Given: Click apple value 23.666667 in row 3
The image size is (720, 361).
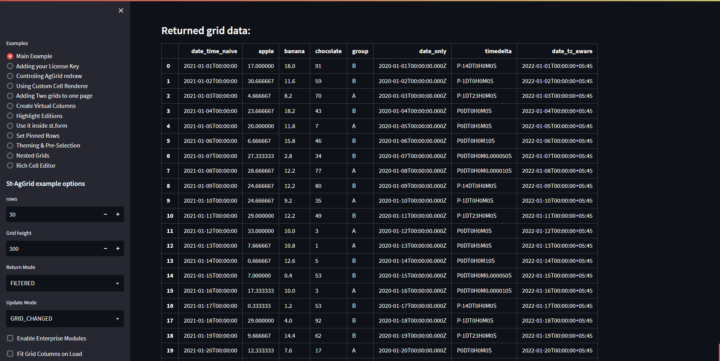Looking at the screenshot, I should 260,111.
